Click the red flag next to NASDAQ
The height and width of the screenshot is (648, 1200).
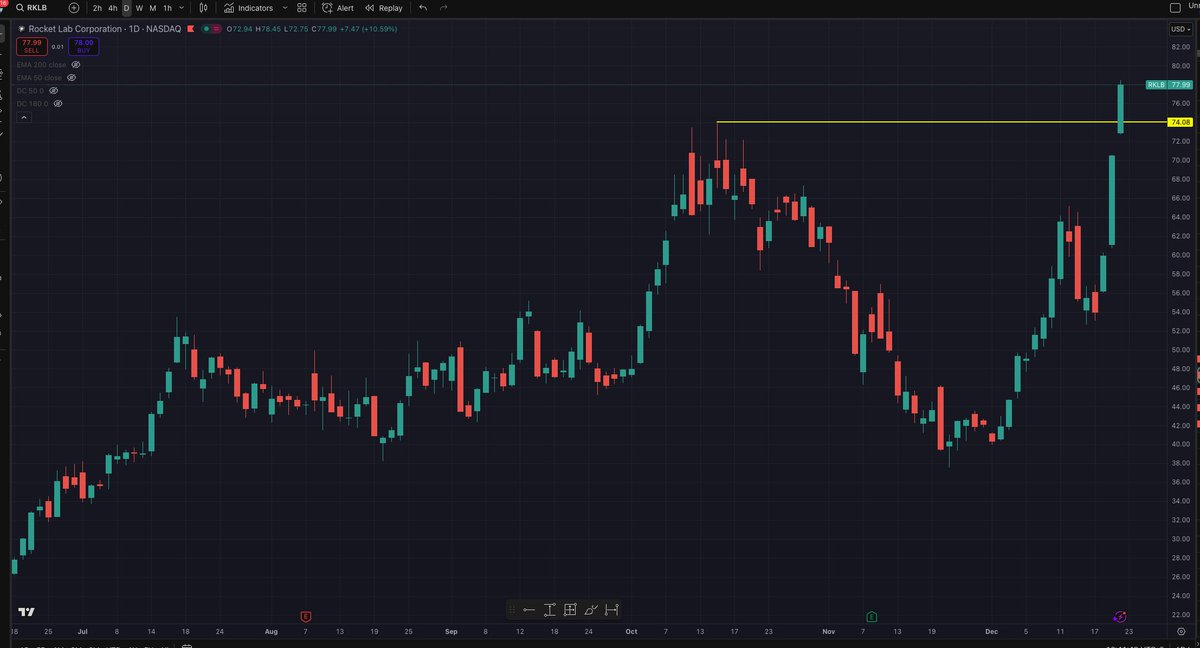coord(190,29)
